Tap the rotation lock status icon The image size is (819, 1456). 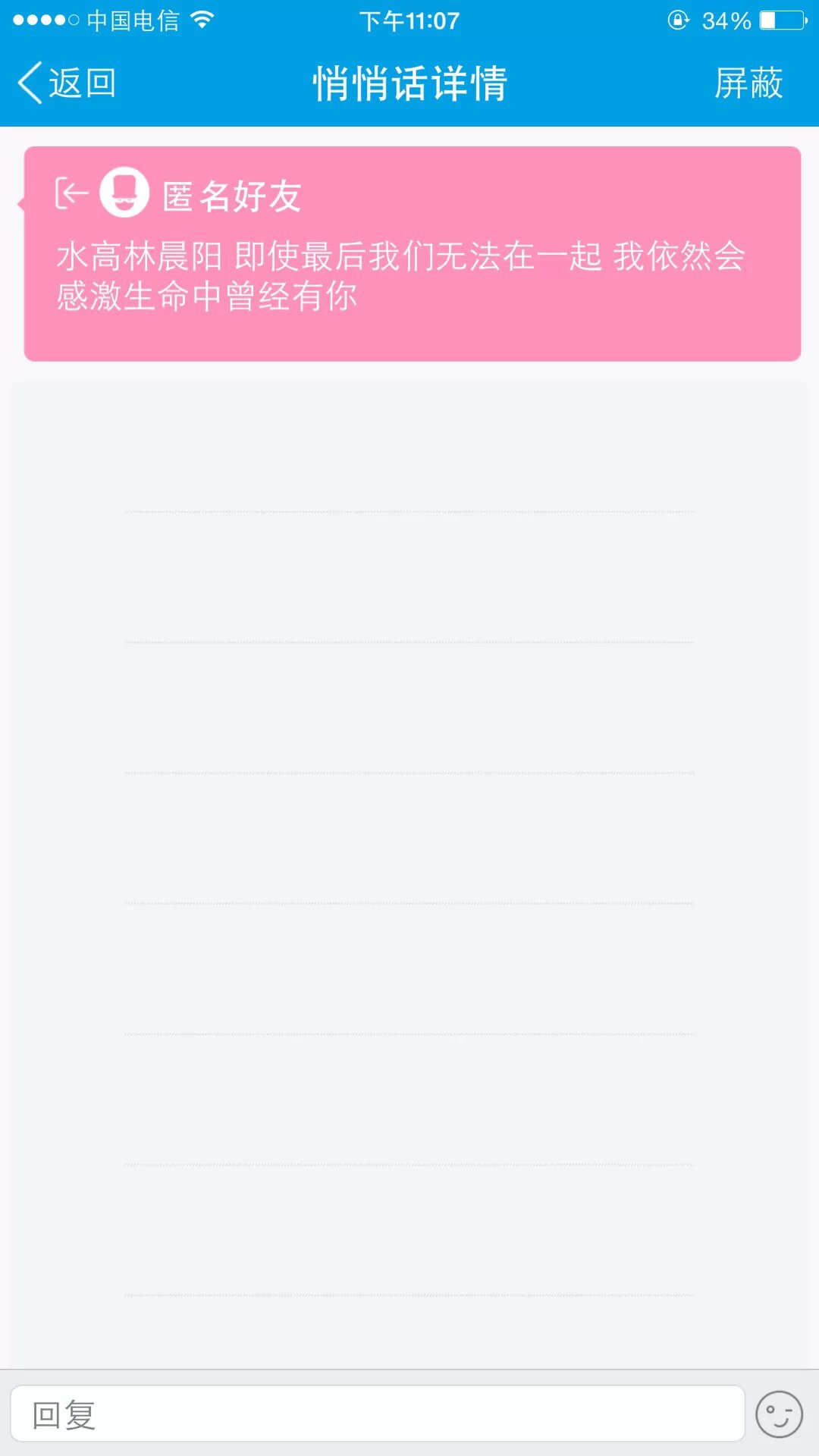pos(678,20)
